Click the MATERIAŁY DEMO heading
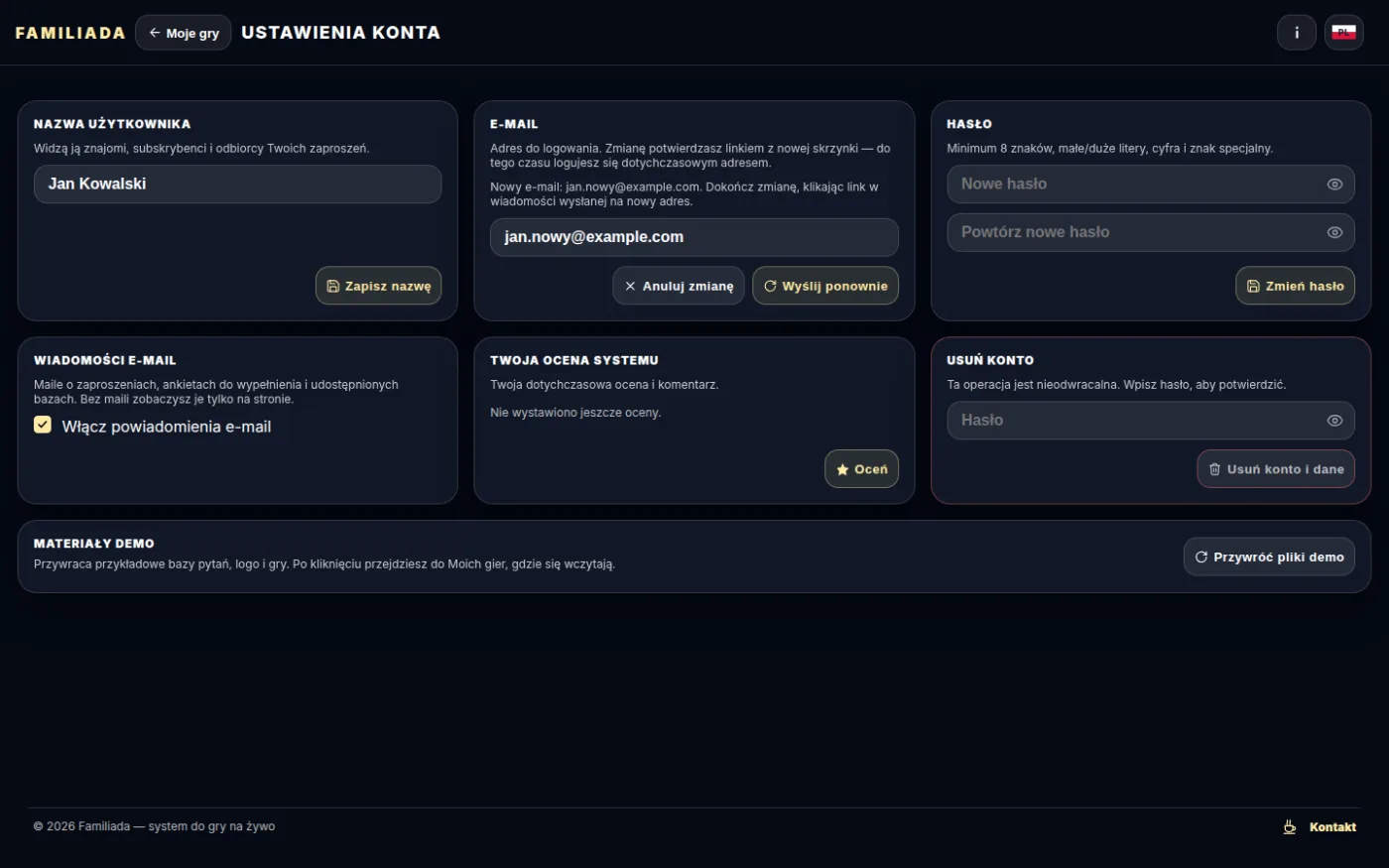The image size is (1389, 868). [x=94, y=544]
